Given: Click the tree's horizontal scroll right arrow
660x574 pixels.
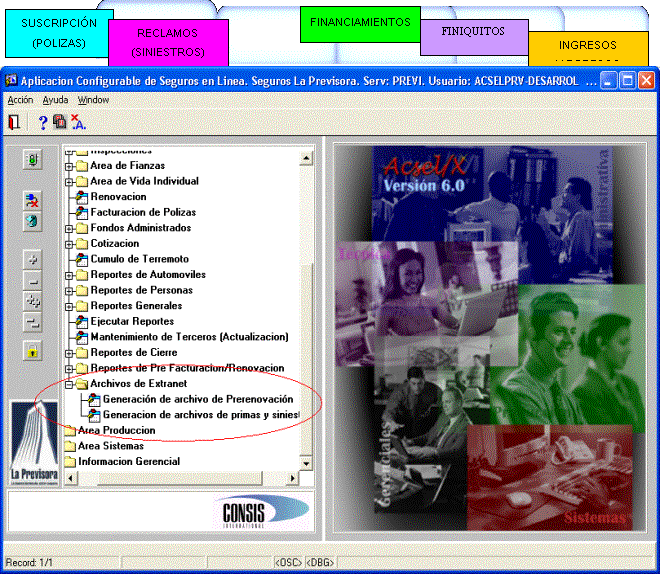Looking at the screenshot, I should pos(292,478).
